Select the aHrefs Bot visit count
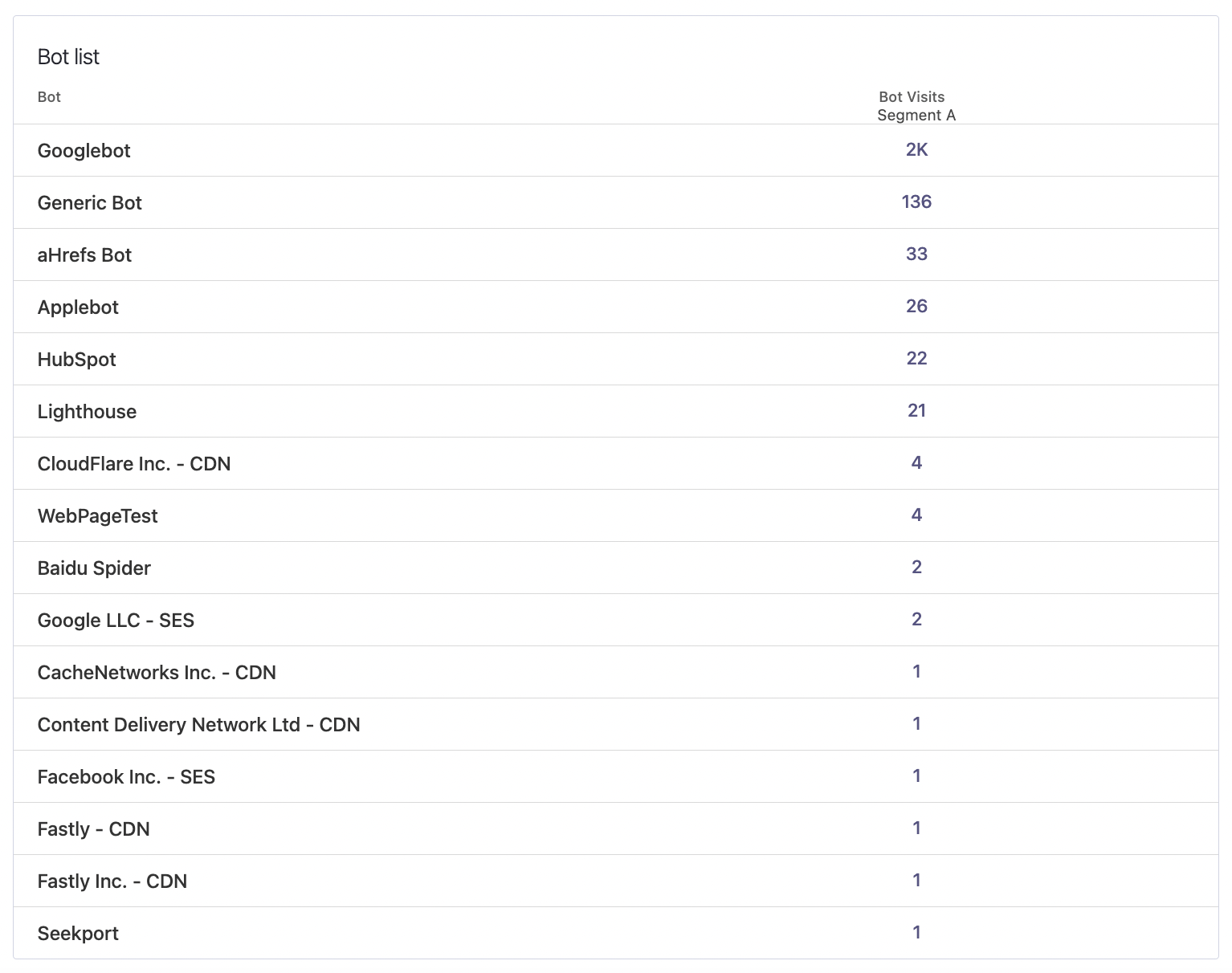Image resolution: width=1232 pixels, height=973 pixels. pos(916,254)
